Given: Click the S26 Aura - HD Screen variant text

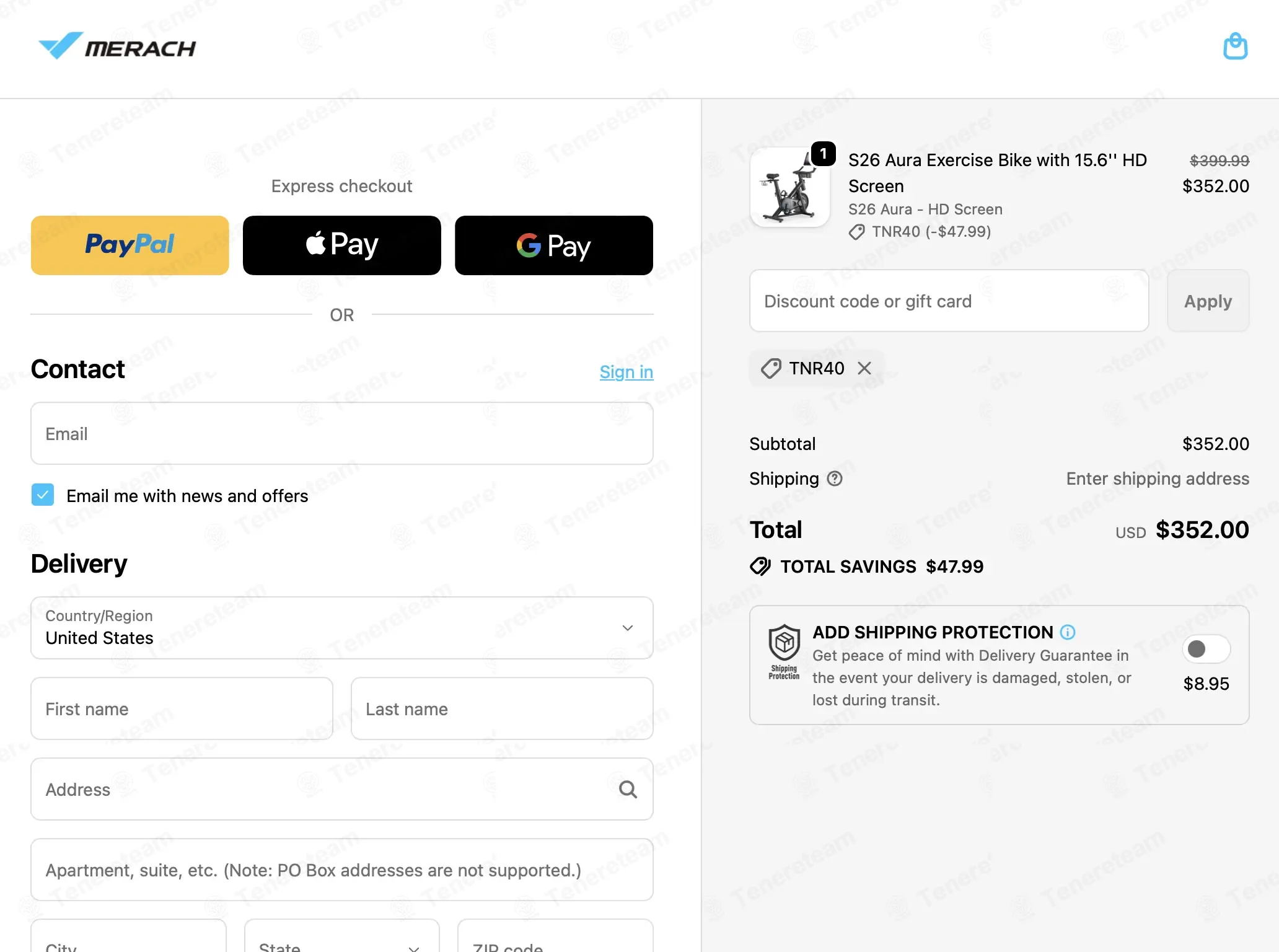Looking at the screenshot, I should [925, 209].
